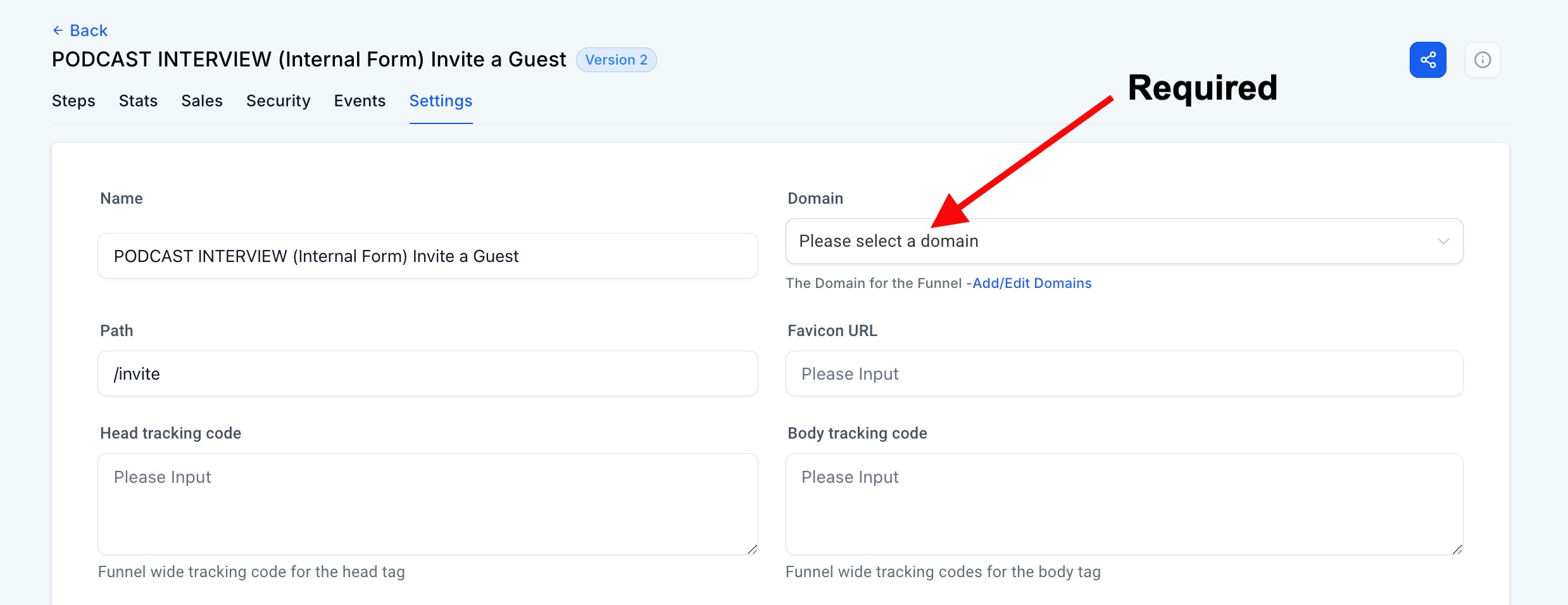Screen dimensions: 1568x605
Task: Click the Body tracking code label
Action: [x=857, y=433]
